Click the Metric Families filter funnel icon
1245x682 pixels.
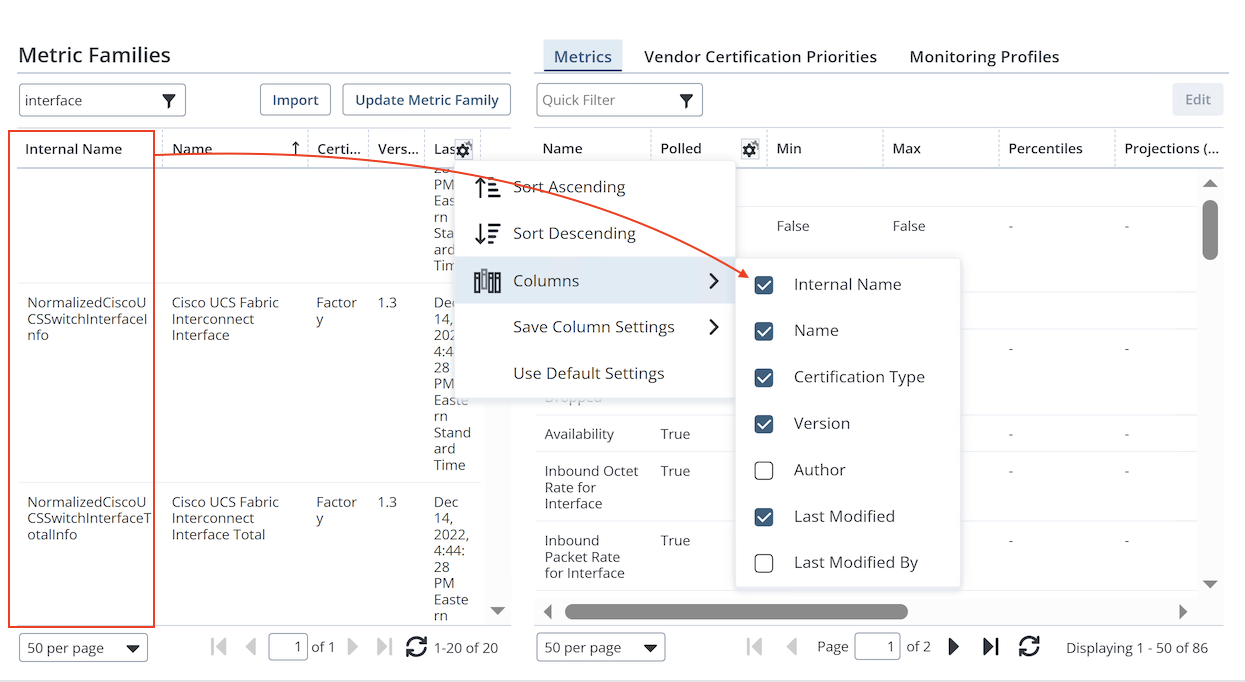click(x=169, y=100)
